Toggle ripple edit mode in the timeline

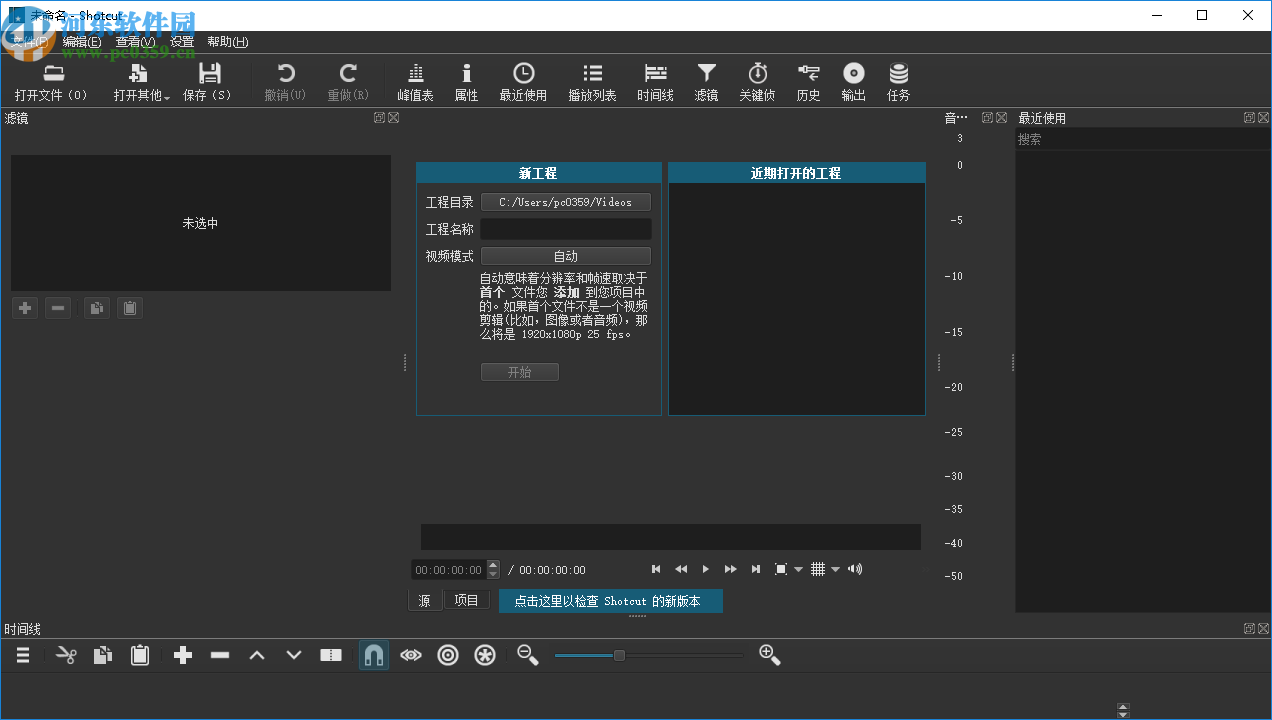[447, 655]
